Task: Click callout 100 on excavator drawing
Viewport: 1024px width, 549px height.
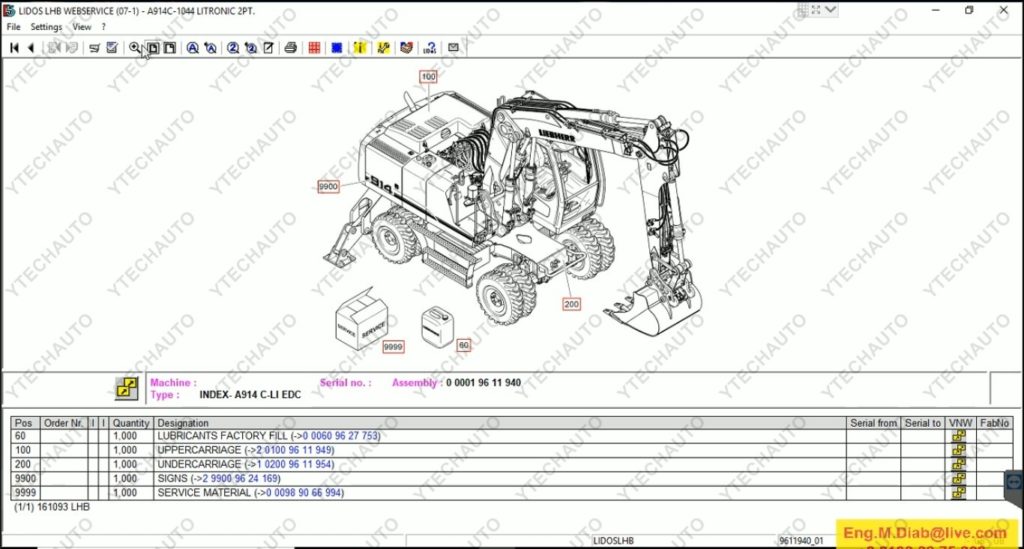Action: coord(428,76)
